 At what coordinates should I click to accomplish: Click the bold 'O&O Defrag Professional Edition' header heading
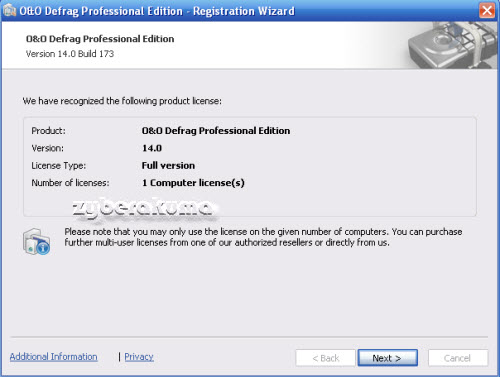pyautogui.click(x=100, y=39)
